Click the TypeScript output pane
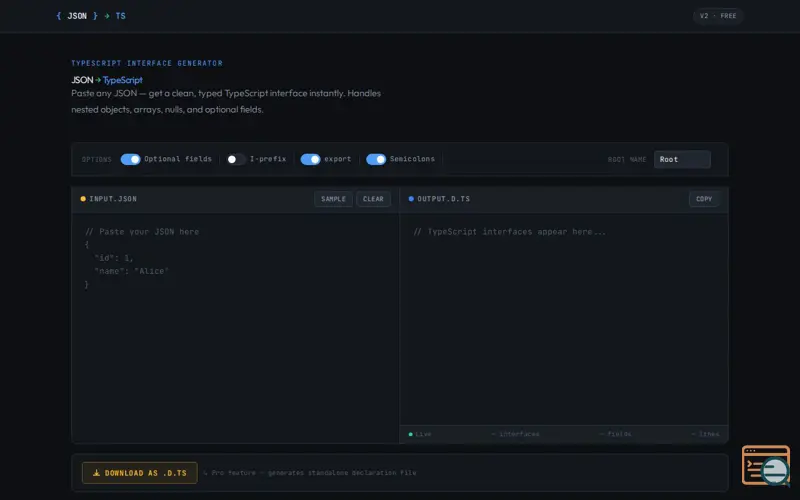This screenshot has height=500, width=800. (x=564, y=319)
